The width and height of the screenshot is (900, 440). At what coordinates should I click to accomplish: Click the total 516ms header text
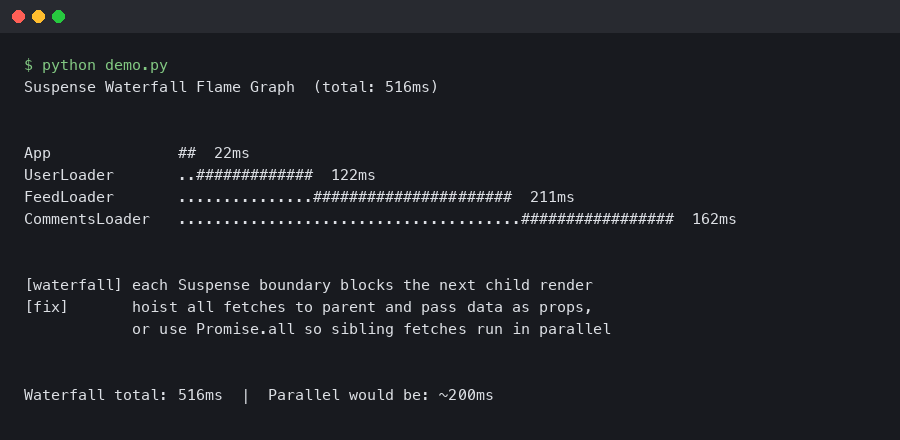pyautogui.click(x=376, y=87)
